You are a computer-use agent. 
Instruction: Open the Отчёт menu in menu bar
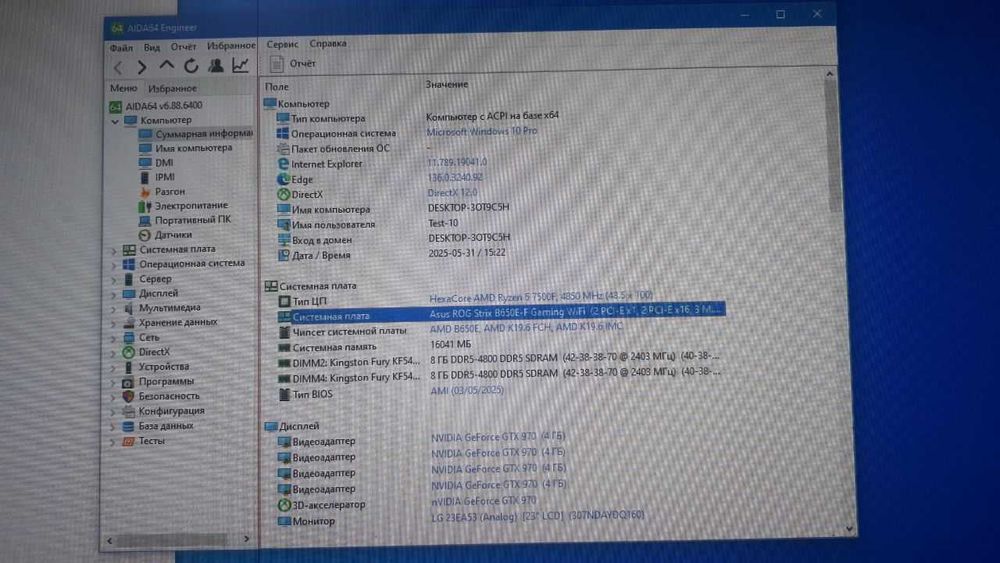click(x=184, y=47)
